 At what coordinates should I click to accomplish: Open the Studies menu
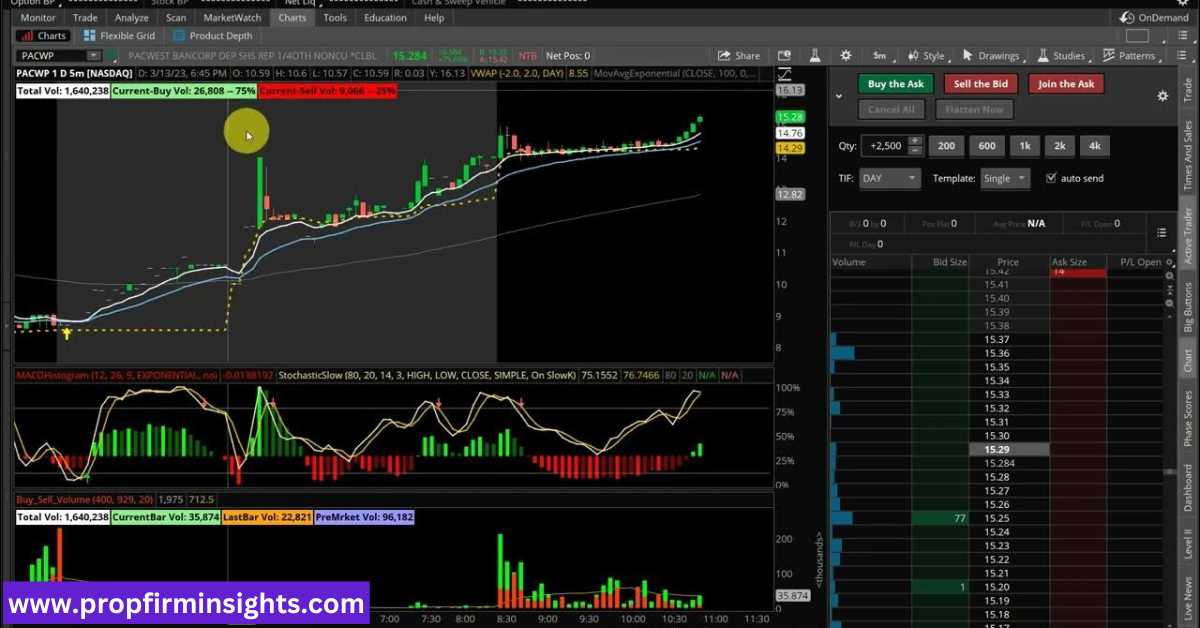click(1061, 56)
